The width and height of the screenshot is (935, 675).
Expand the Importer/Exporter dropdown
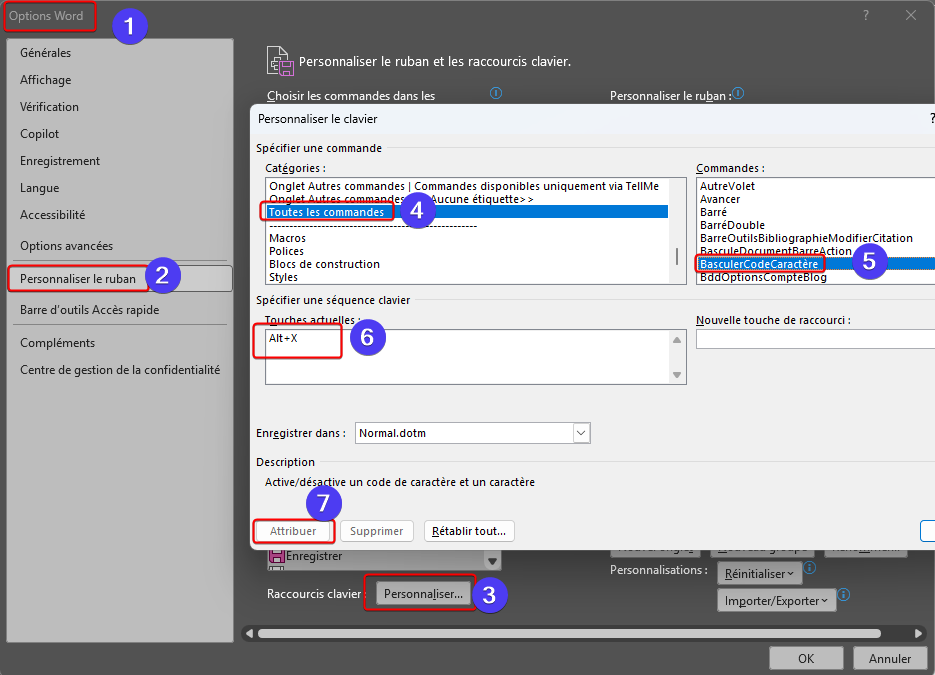[x=776, y=600]
